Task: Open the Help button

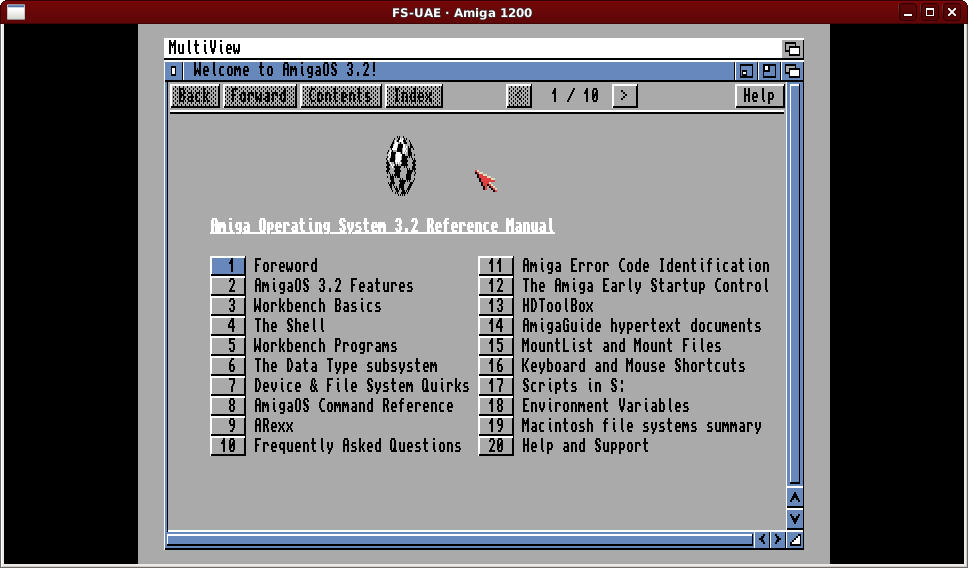Action: tap(759, 96)
